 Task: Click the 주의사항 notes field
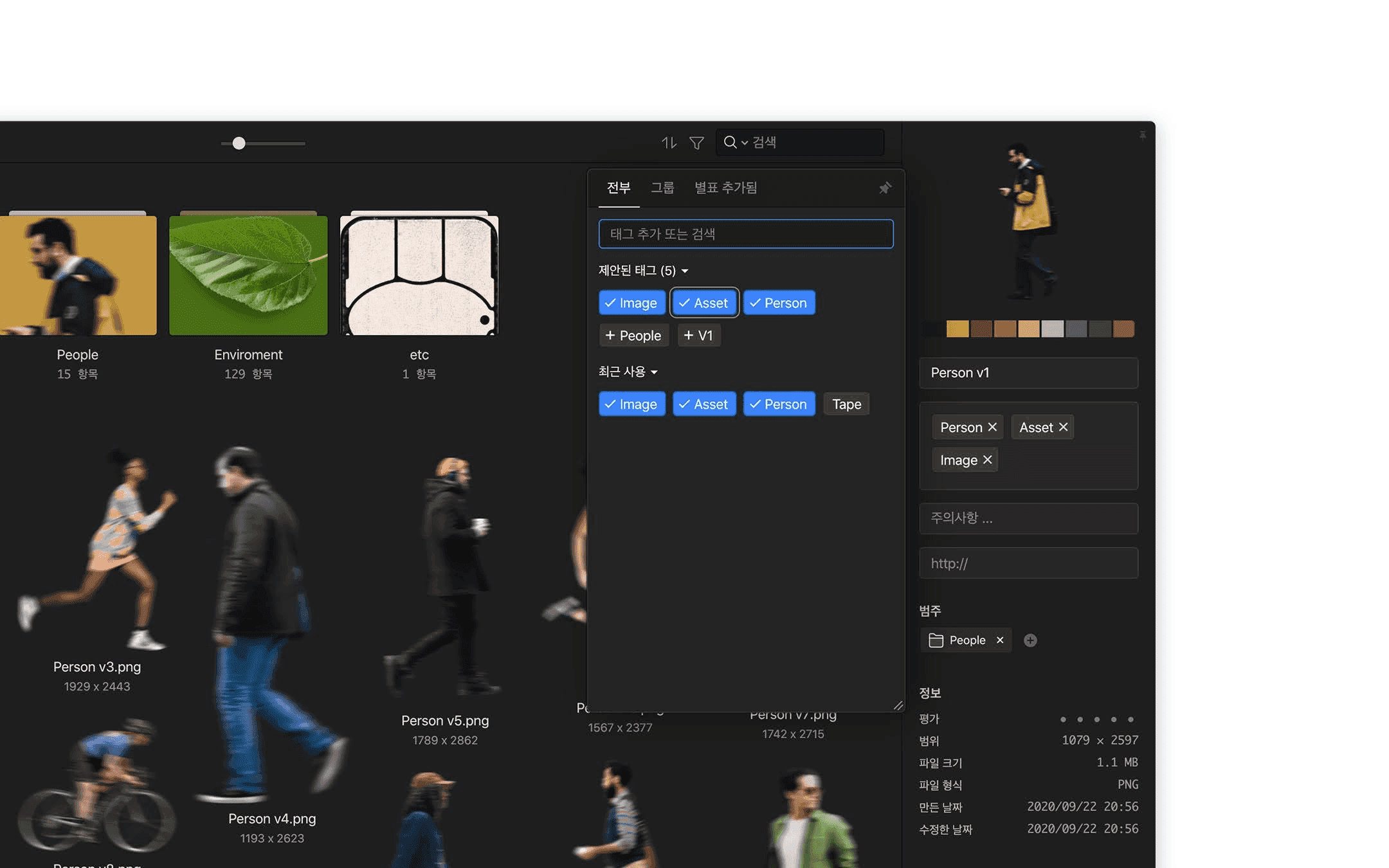click(x=1028, y=518)
